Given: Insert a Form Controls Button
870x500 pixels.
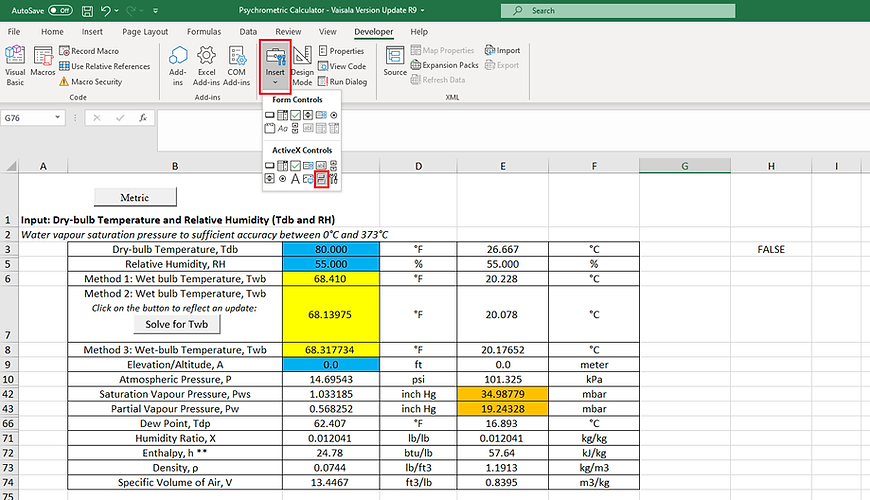Looking at the screenshot, I should pyautogui.click(x=270, y=115).
